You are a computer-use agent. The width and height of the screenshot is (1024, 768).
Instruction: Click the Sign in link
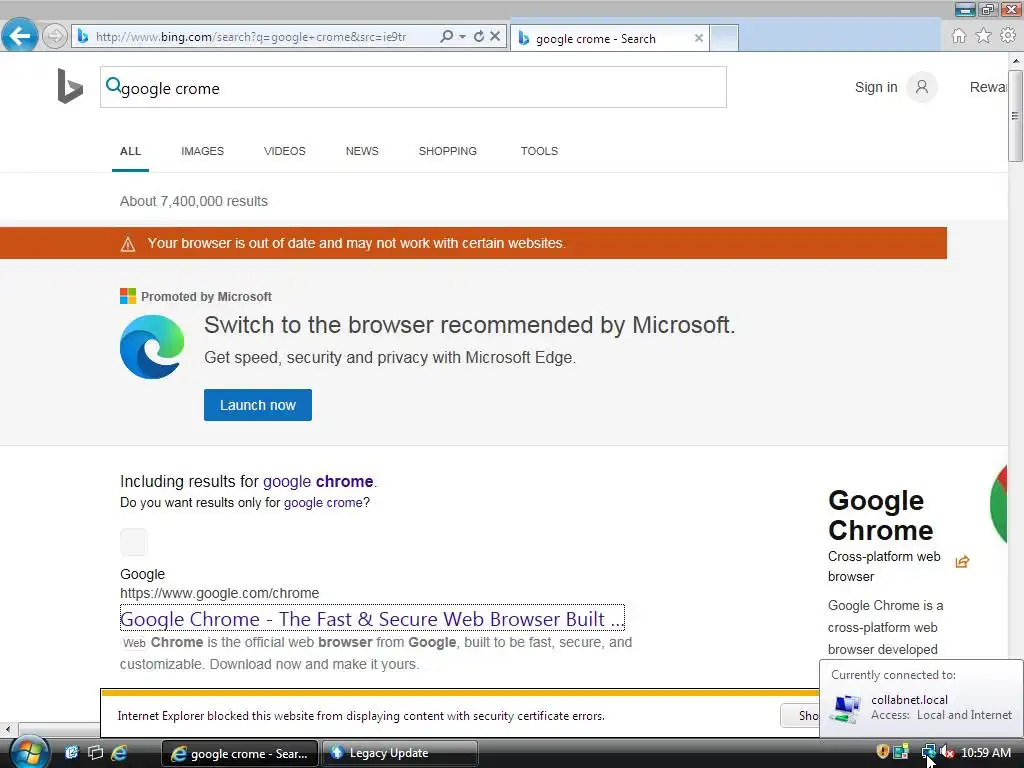click(x=876, y=87)
